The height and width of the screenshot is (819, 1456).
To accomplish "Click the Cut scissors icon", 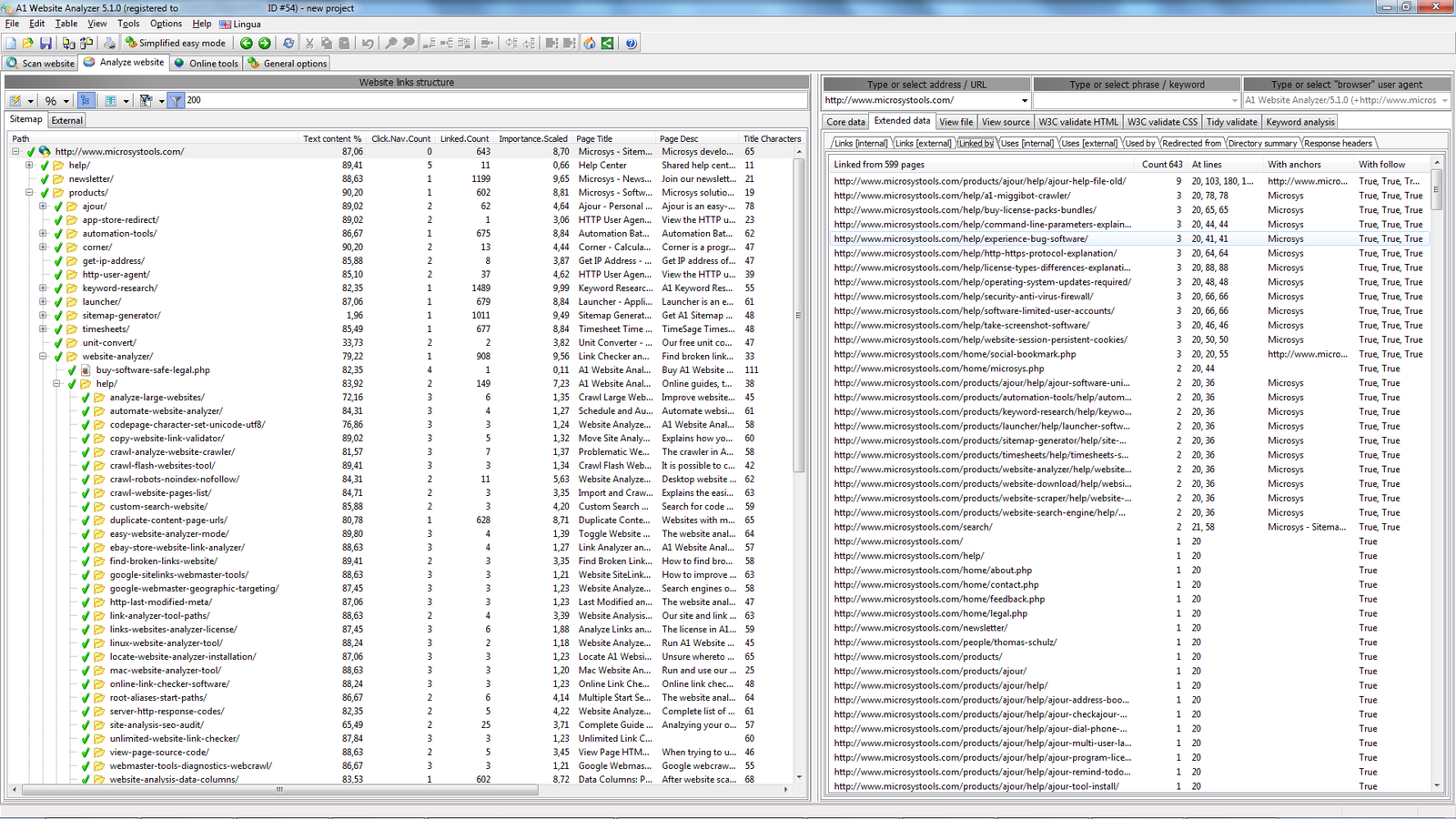I will [309, 43].
